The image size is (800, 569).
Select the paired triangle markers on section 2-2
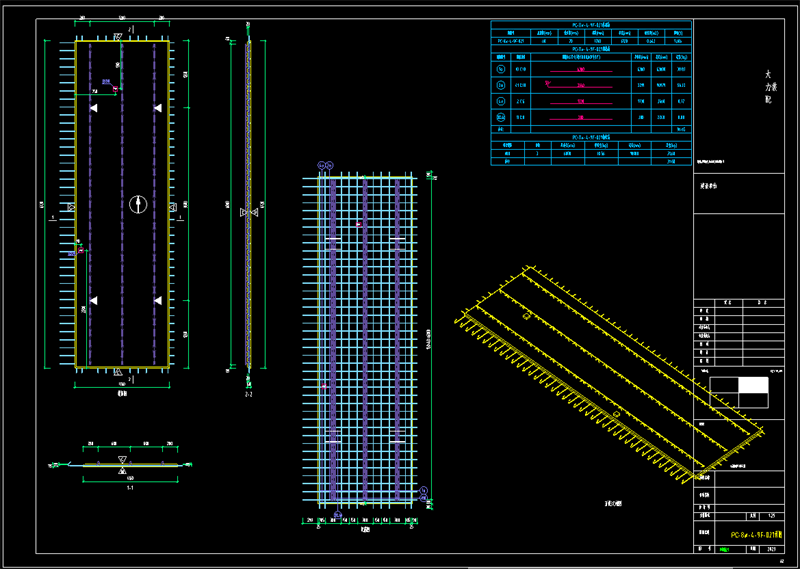point(248,212)
